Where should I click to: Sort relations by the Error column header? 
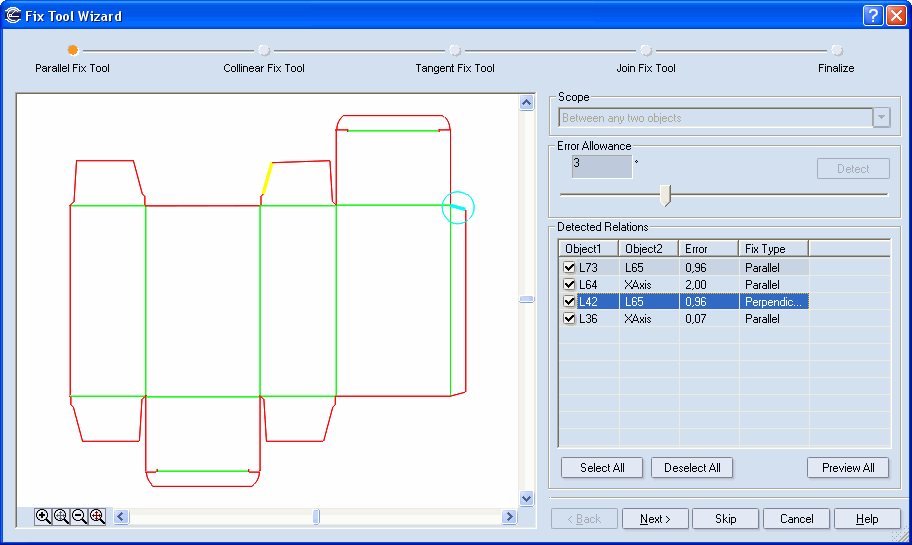(x=708, y=248)
